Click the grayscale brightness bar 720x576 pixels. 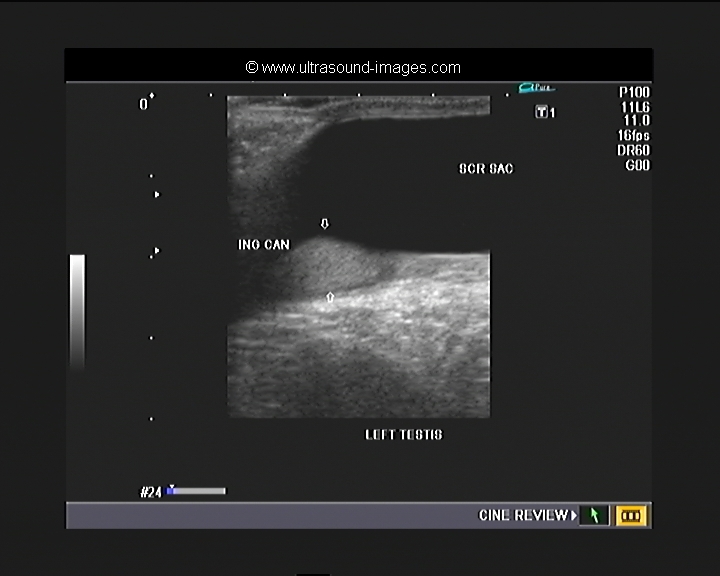pos(77,311)
